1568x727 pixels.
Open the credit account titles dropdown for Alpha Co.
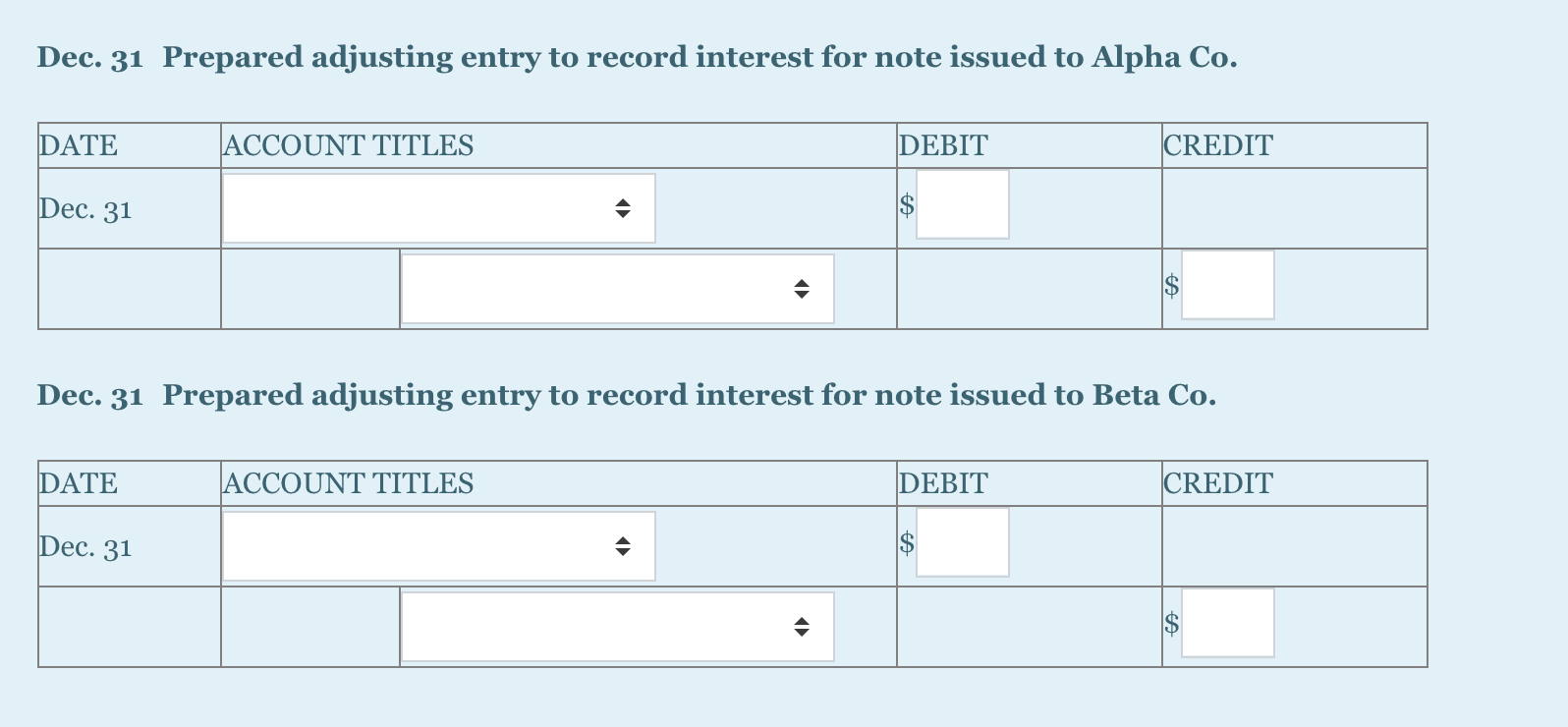click(x=617, y=288)
